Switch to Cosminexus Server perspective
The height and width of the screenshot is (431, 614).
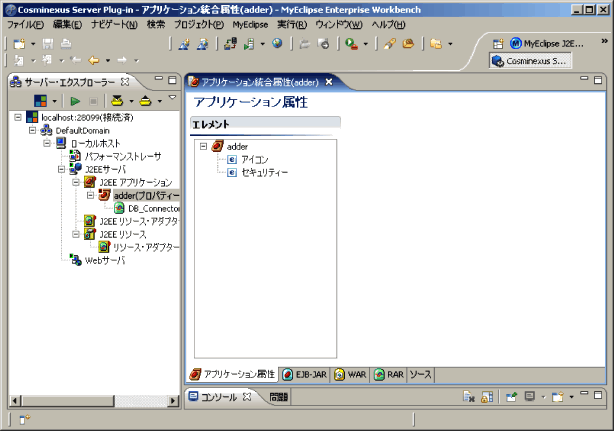click(530, 61)
